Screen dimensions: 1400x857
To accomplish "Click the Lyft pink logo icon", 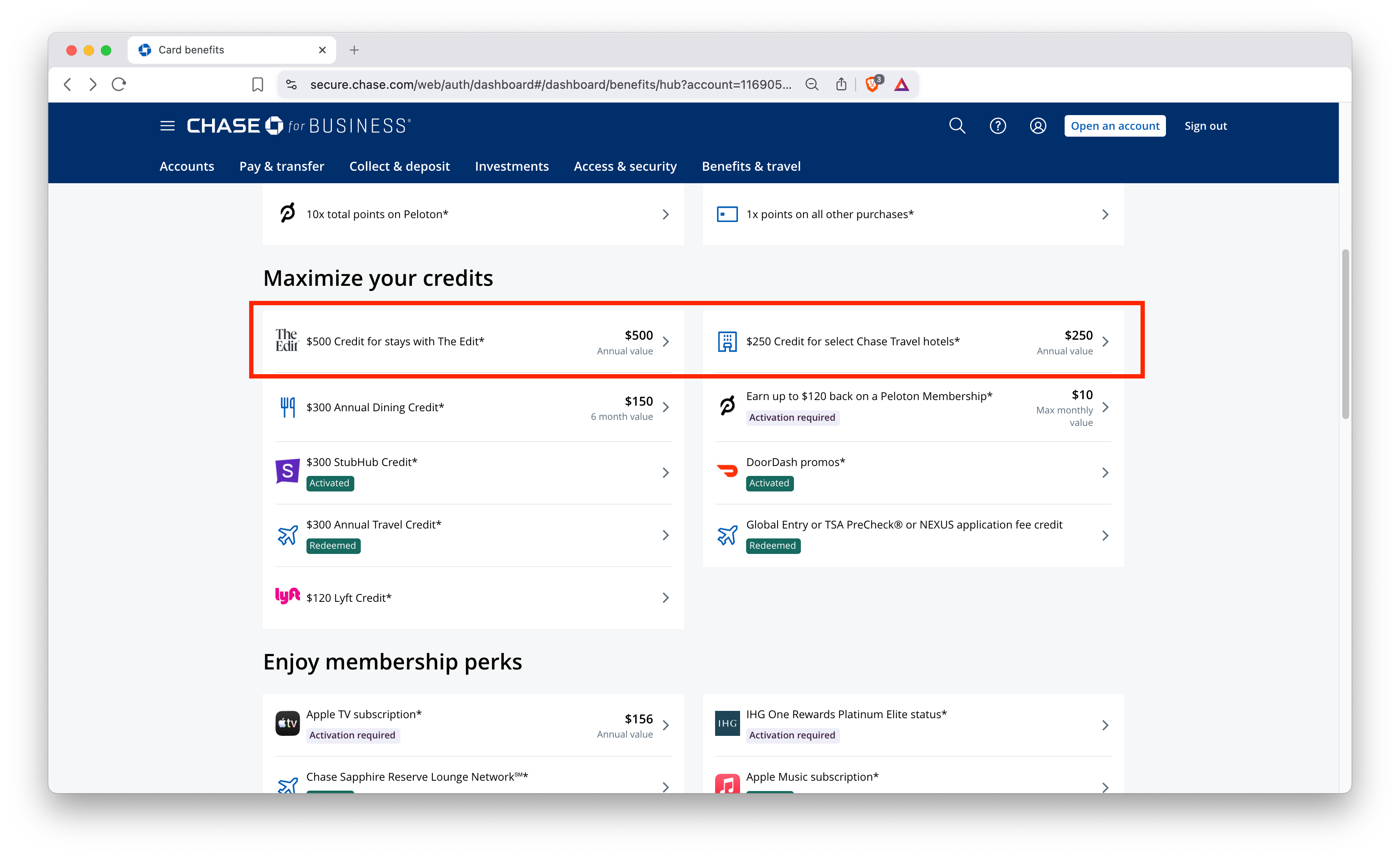I will point(287,596).
